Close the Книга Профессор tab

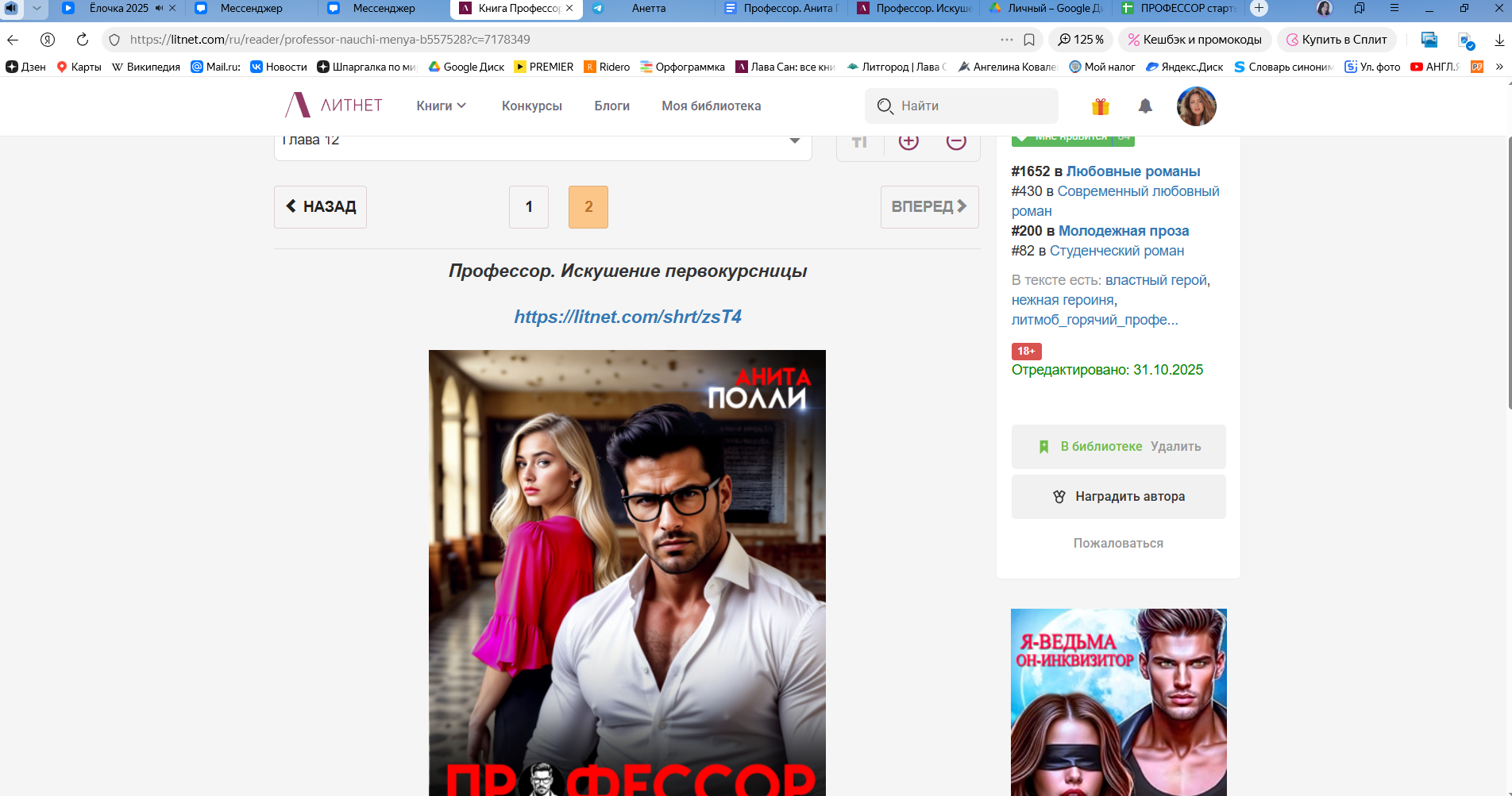[x=569, y=9]
